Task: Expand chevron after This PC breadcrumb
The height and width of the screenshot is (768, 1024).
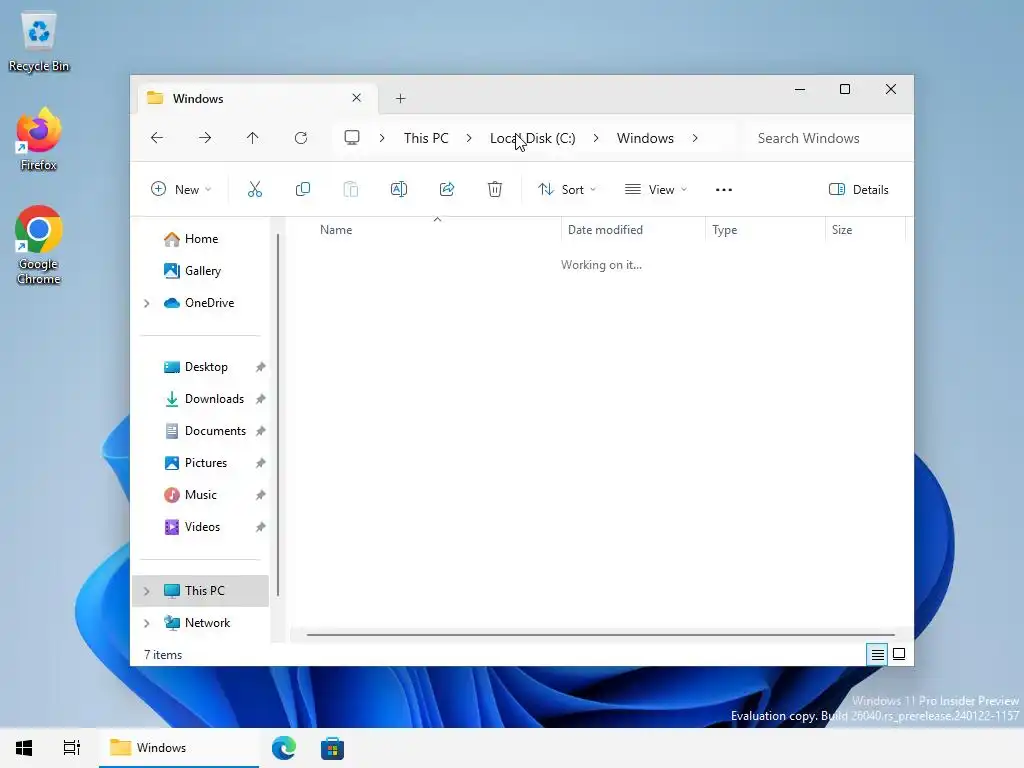Action: (x=469, y=138)
